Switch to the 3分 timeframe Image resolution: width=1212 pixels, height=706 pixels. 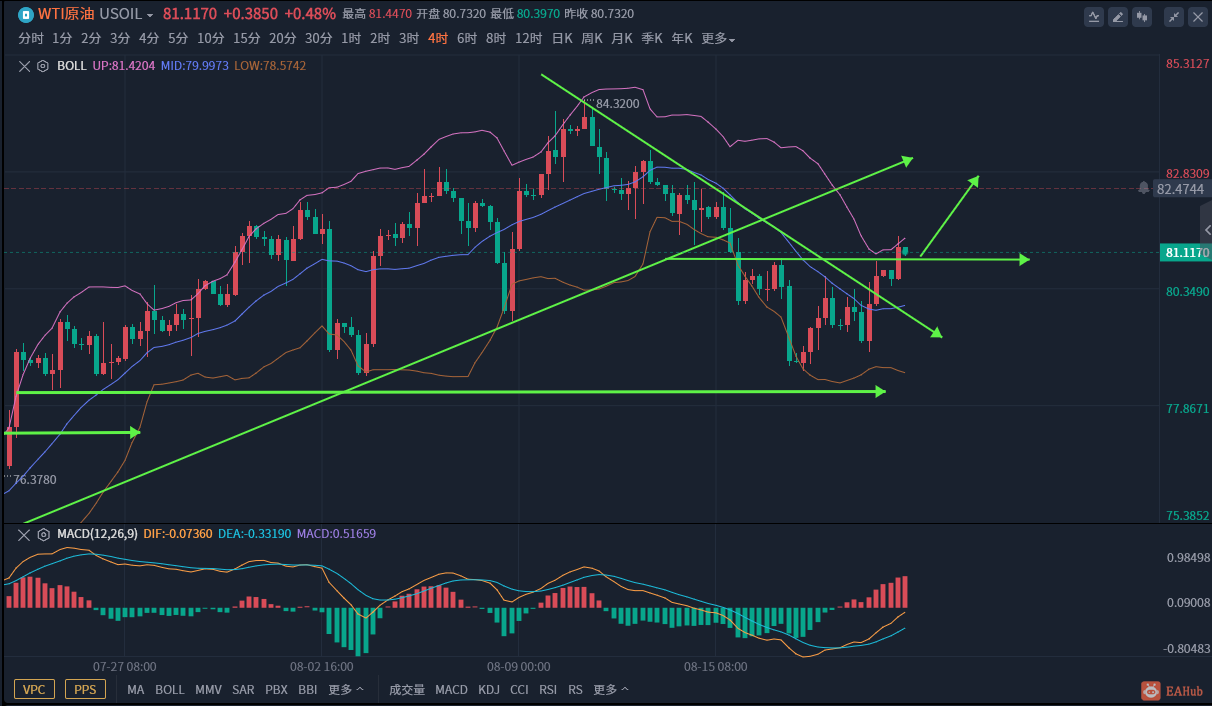120,39
